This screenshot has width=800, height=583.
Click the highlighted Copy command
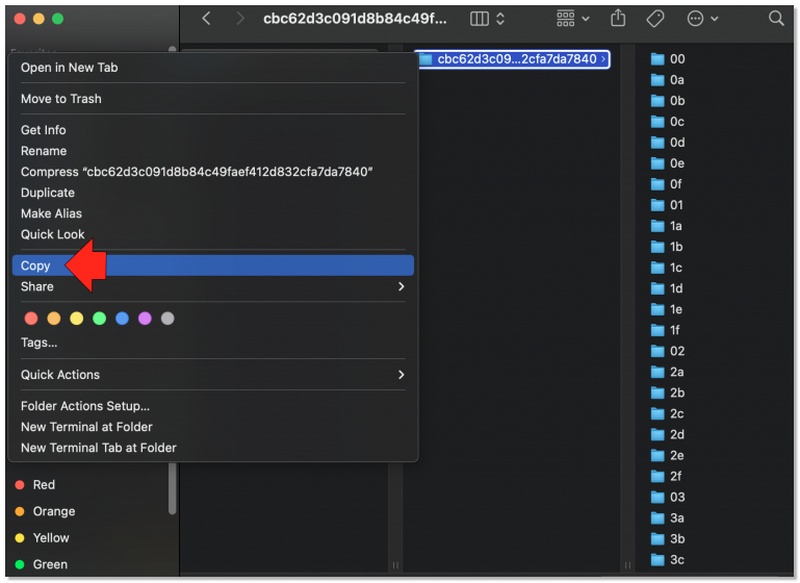(35, 265)
